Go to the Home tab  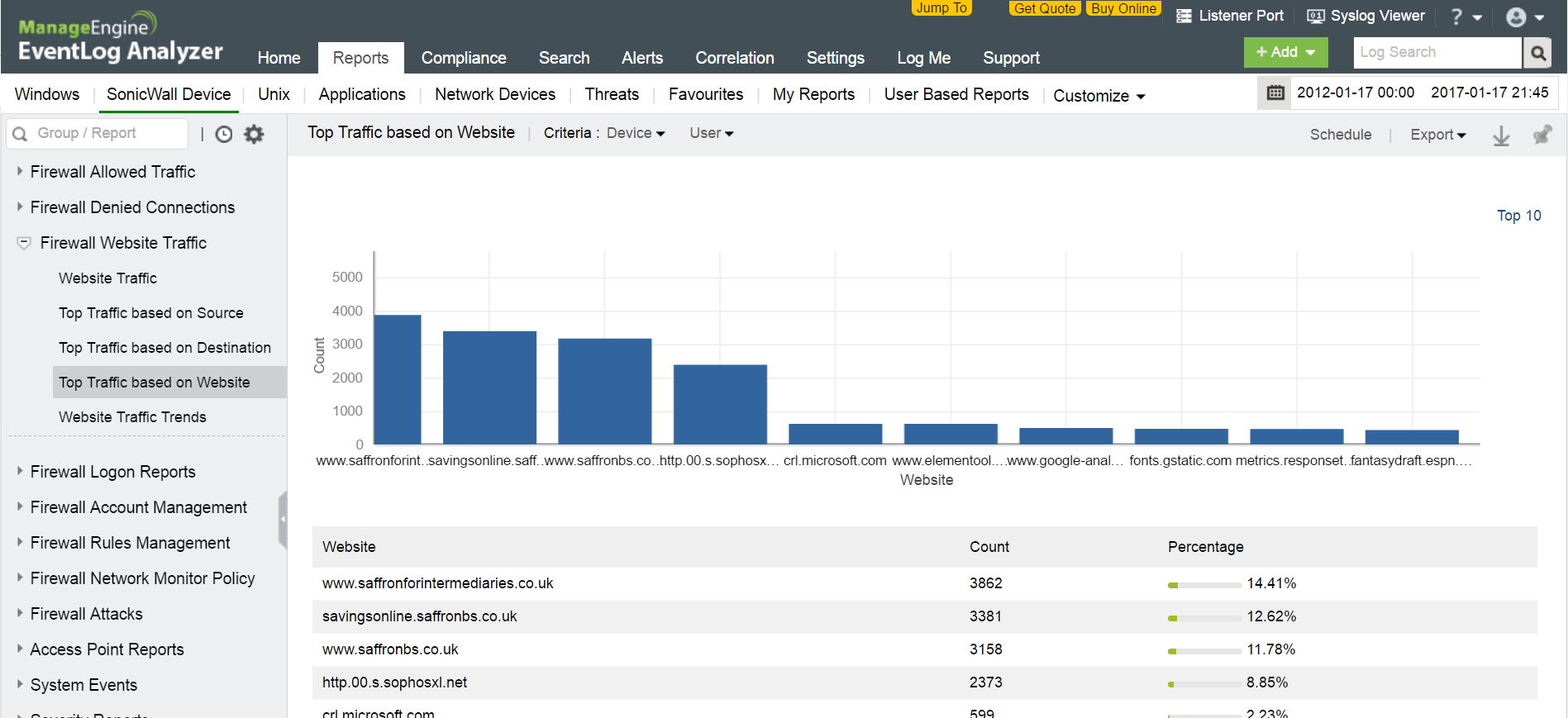pos(279,58)
